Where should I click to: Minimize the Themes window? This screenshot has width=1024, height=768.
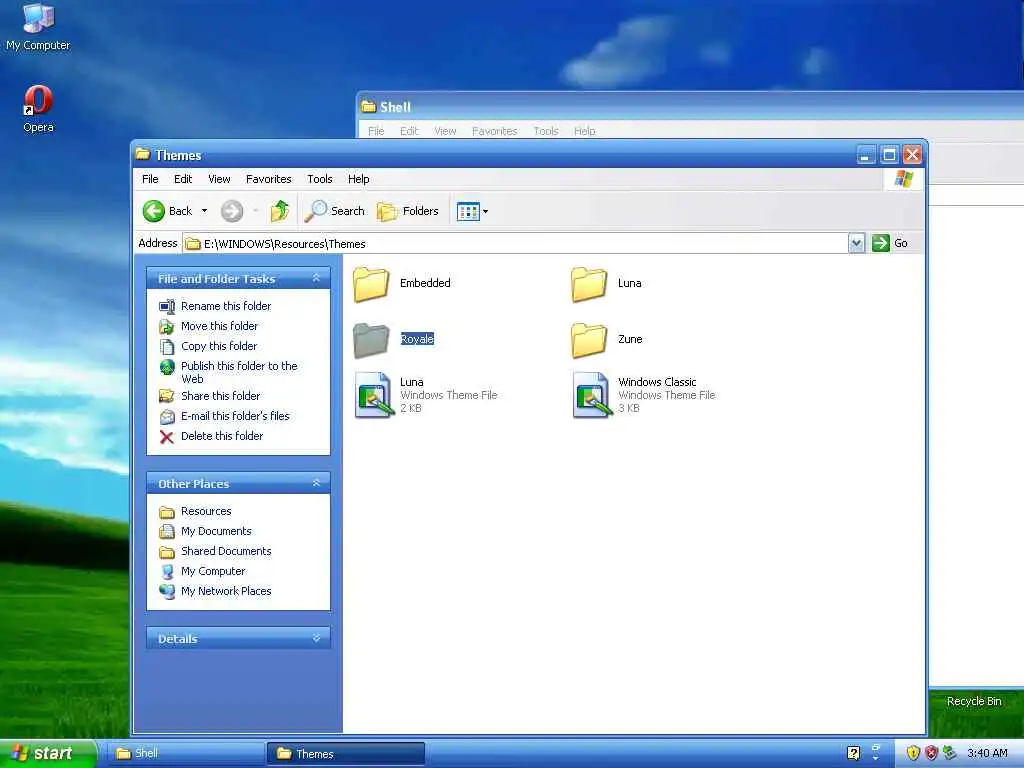click(x=866, y=155)
